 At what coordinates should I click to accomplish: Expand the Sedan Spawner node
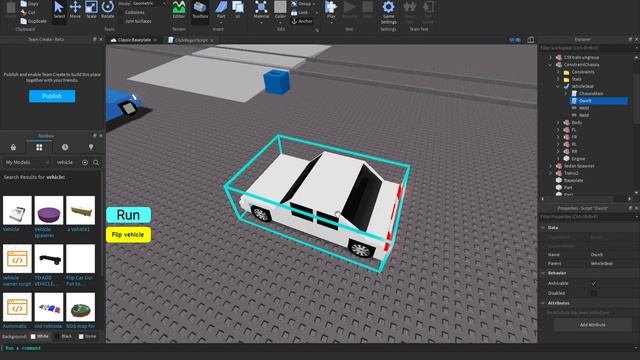click(x=550, y=166)
